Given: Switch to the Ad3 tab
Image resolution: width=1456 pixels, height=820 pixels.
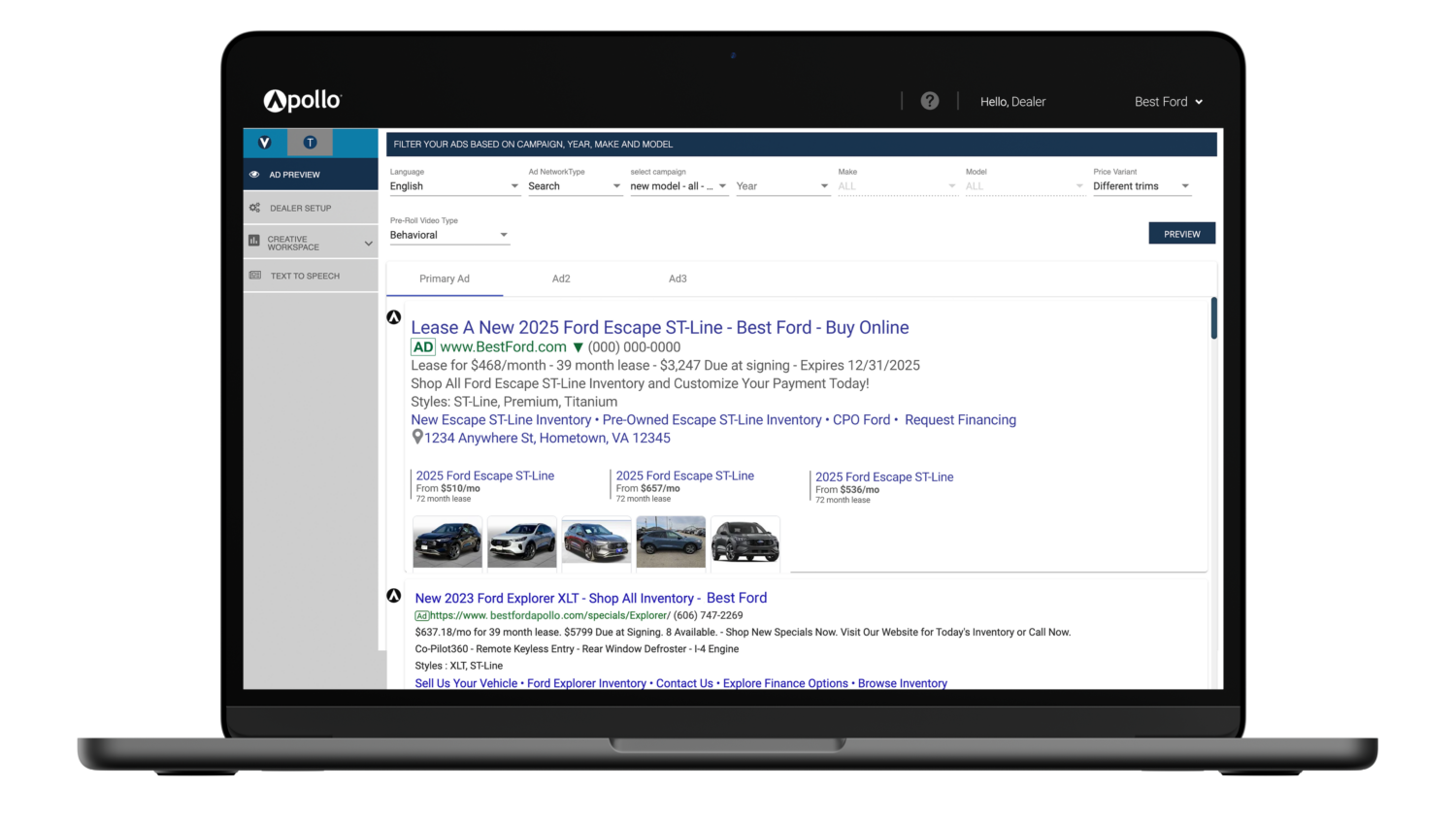Looking at the screenshot, I should 678,279.
